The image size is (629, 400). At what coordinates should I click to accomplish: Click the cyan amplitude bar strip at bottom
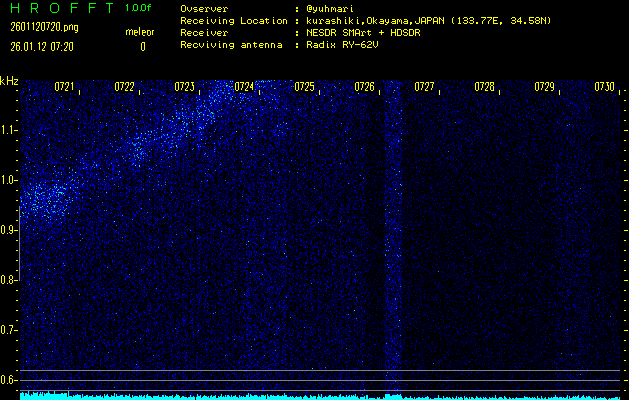[320, 396]
